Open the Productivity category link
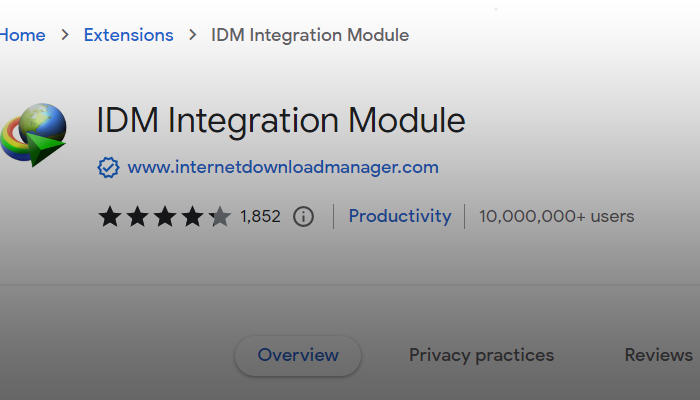 [x=400, y=217]
